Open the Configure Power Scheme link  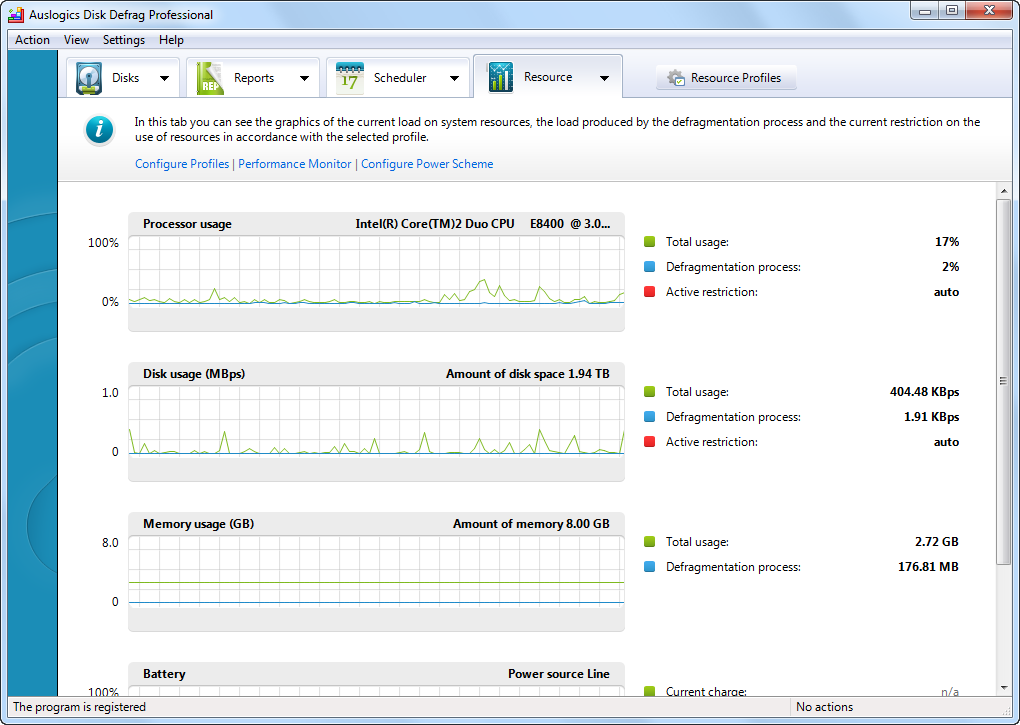pos(427,164)
